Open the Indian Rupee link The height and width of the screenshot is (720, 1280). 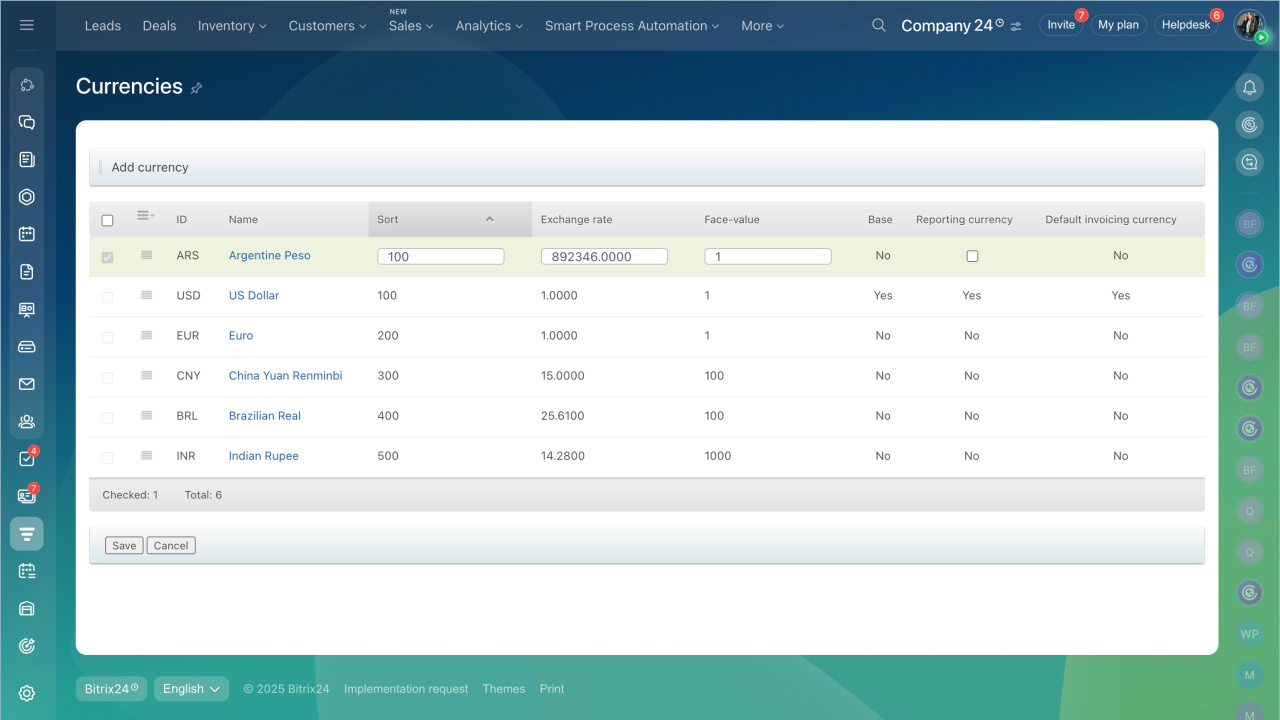[264, 455]
